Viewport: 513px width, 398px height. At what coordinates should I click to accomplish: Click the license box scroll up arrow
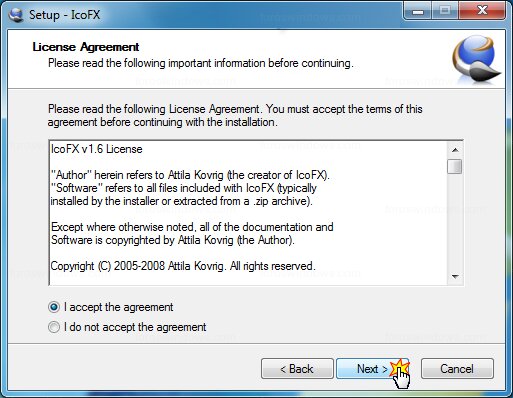pyautogui.click(x=455, y=150)
